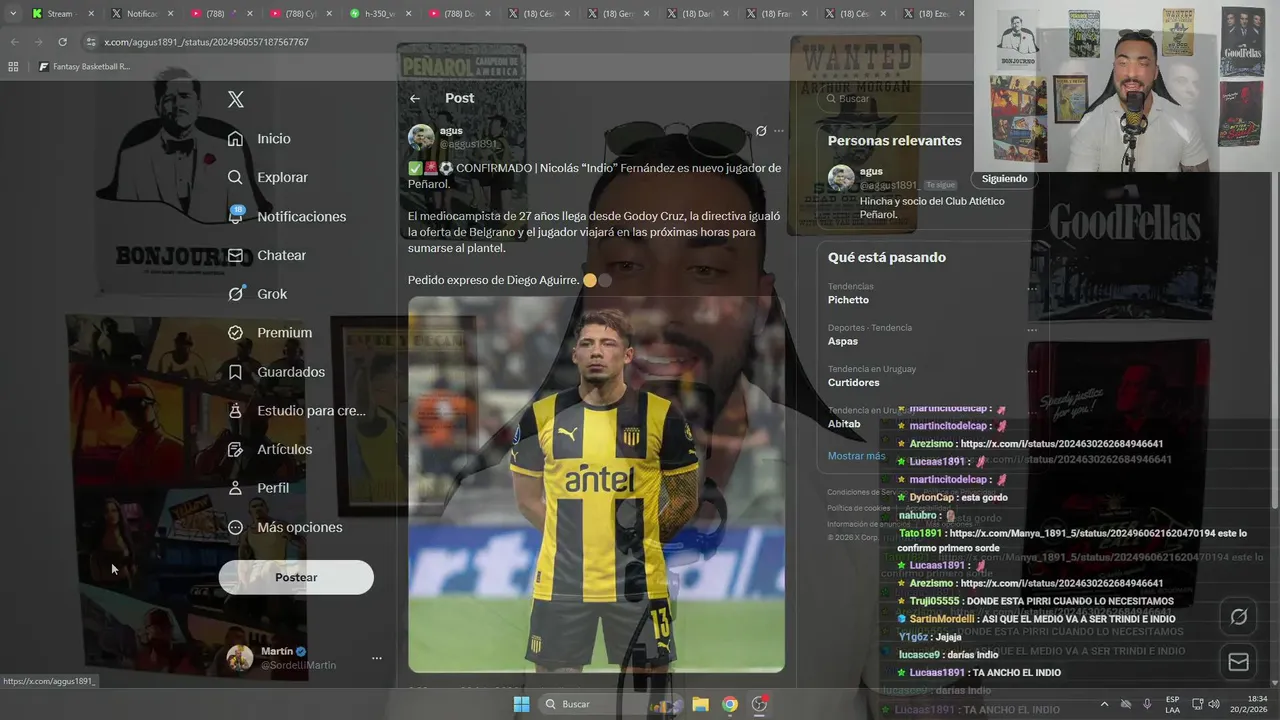Click the Grok icon on agus's post header

pos(761,131)
